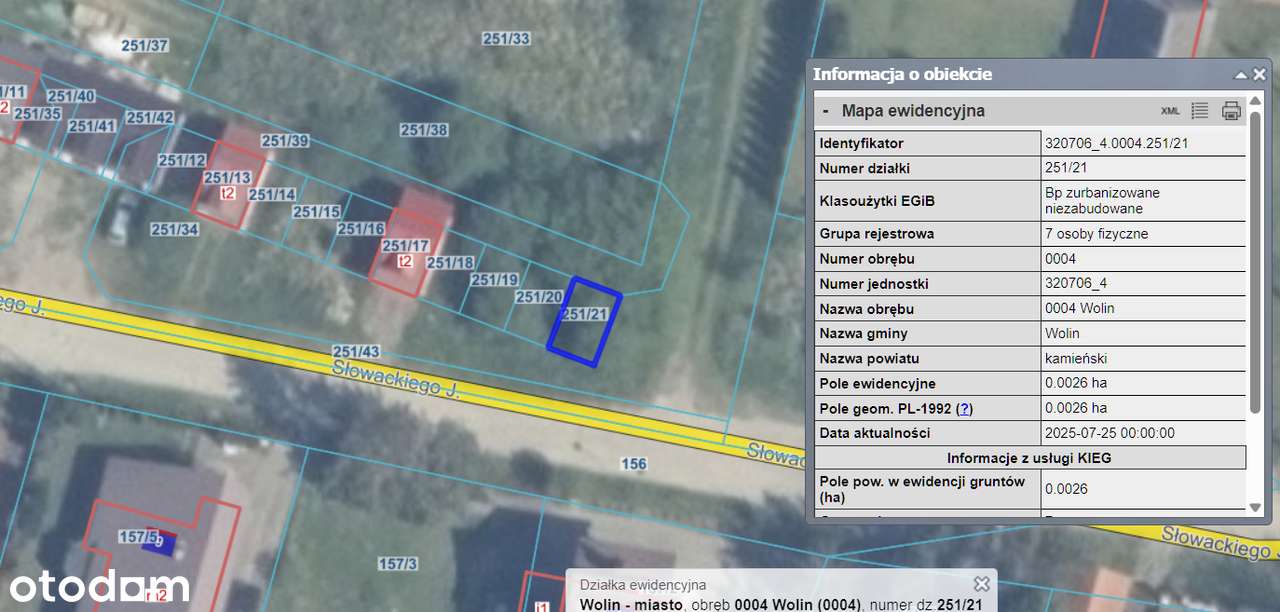The height and width of the screenshot is (612, 1280).
Task: Click the Nazwa gminy value Wolin
Action: pos(1062,334)
